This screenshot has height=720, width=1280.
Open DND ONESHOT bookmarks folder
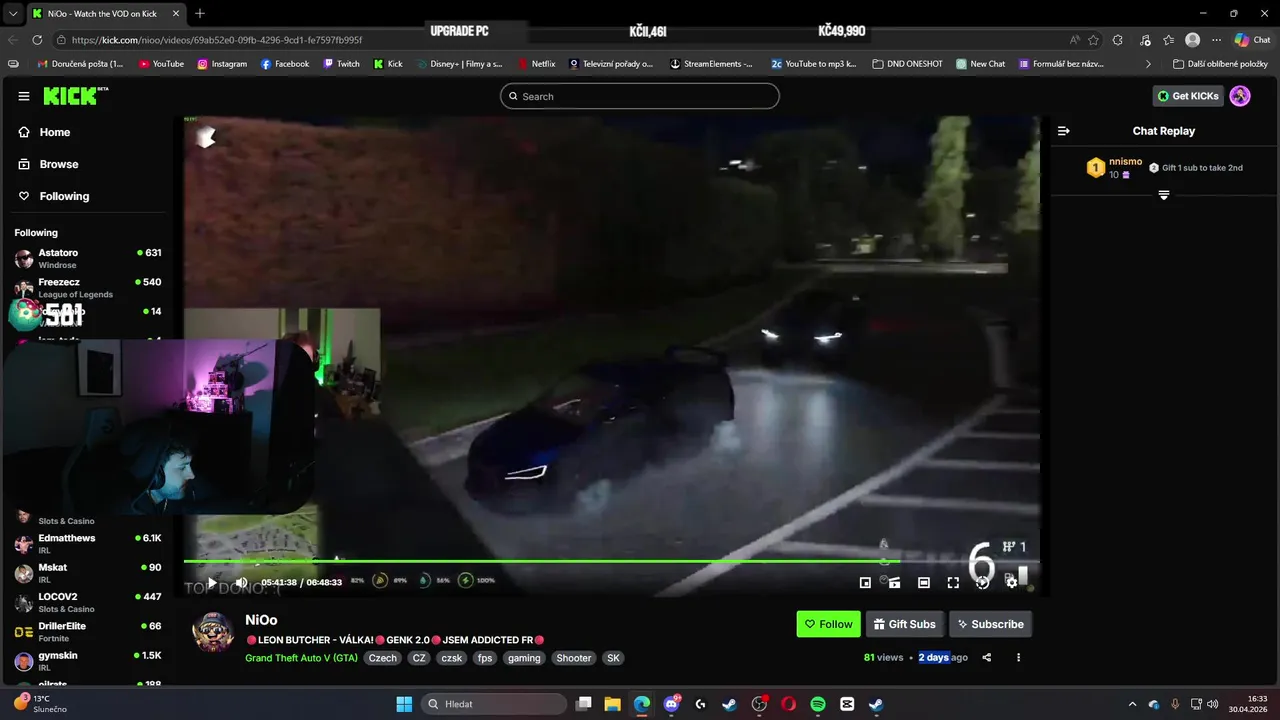tap(907, 64)
